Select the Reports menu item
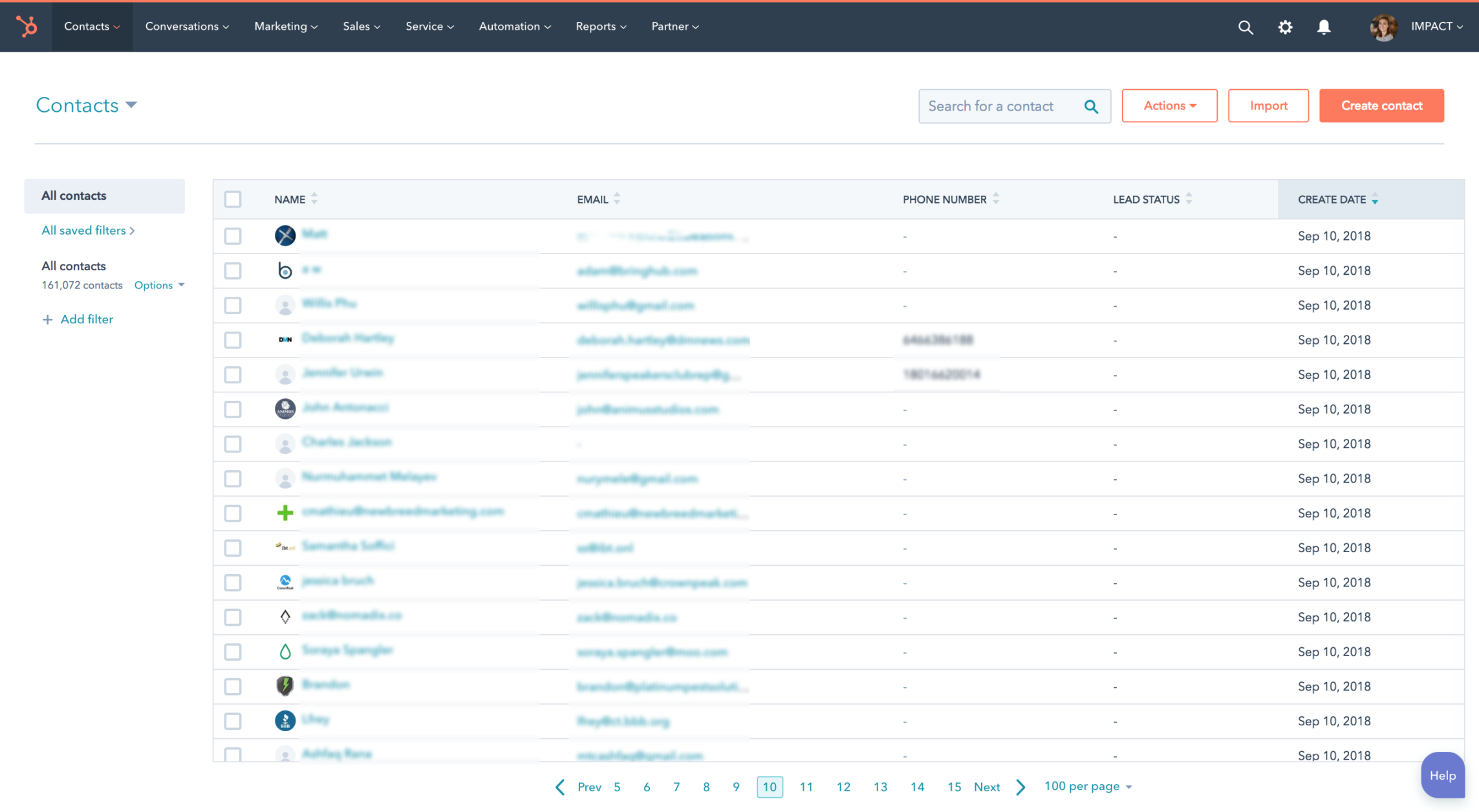Viewport: 1479px width, 812px height. [600, 25]
